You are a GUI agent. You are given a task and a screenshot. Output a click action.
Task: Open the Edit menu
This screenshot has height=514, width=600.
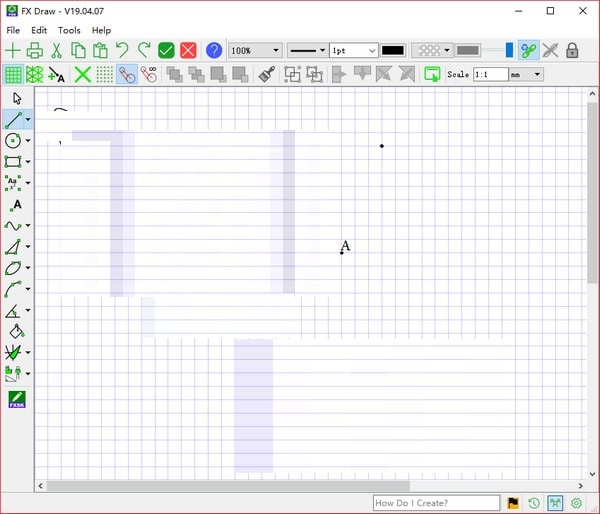39,30
